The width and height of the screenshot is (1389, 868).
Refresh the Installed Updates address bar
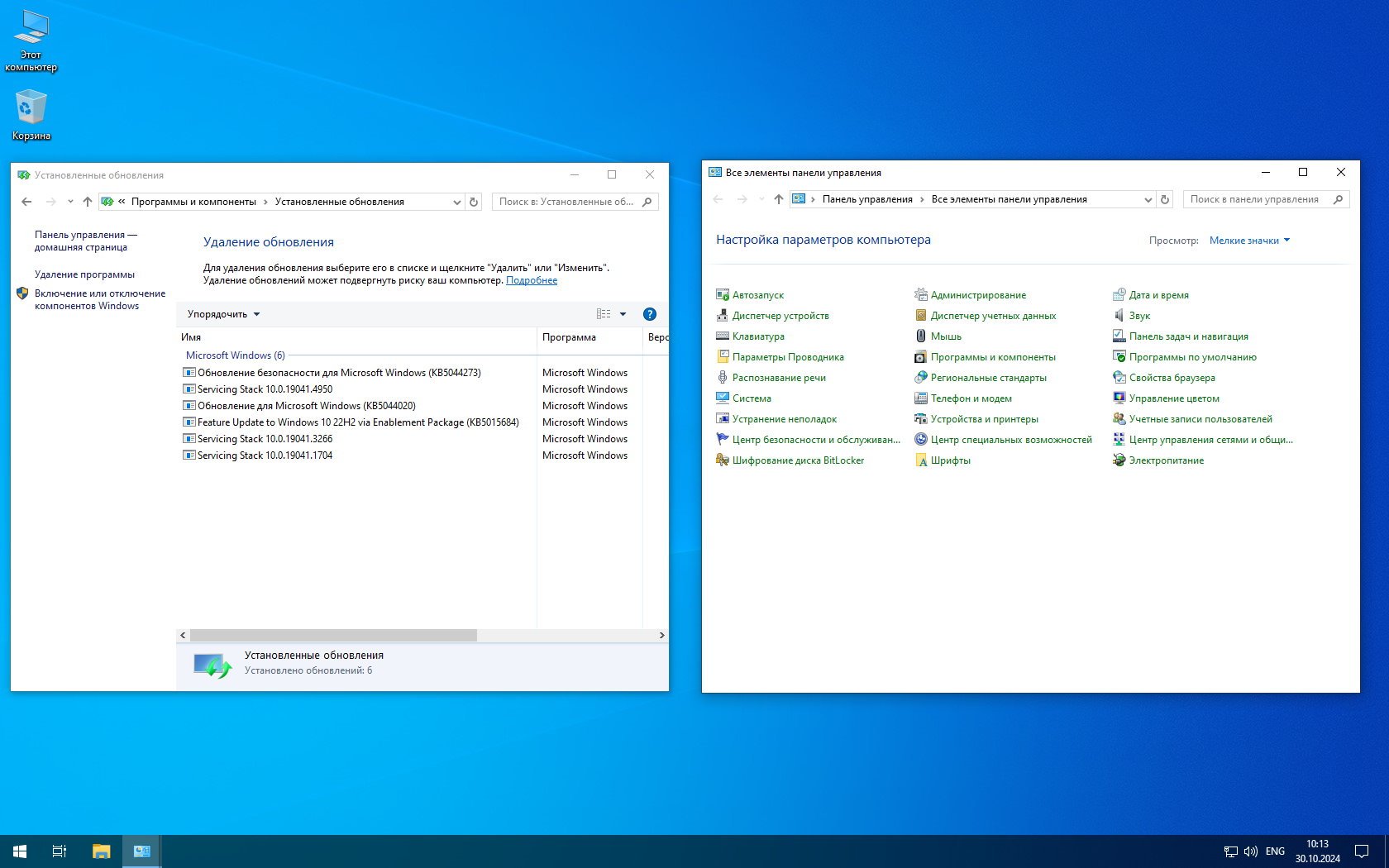(474, 202)
